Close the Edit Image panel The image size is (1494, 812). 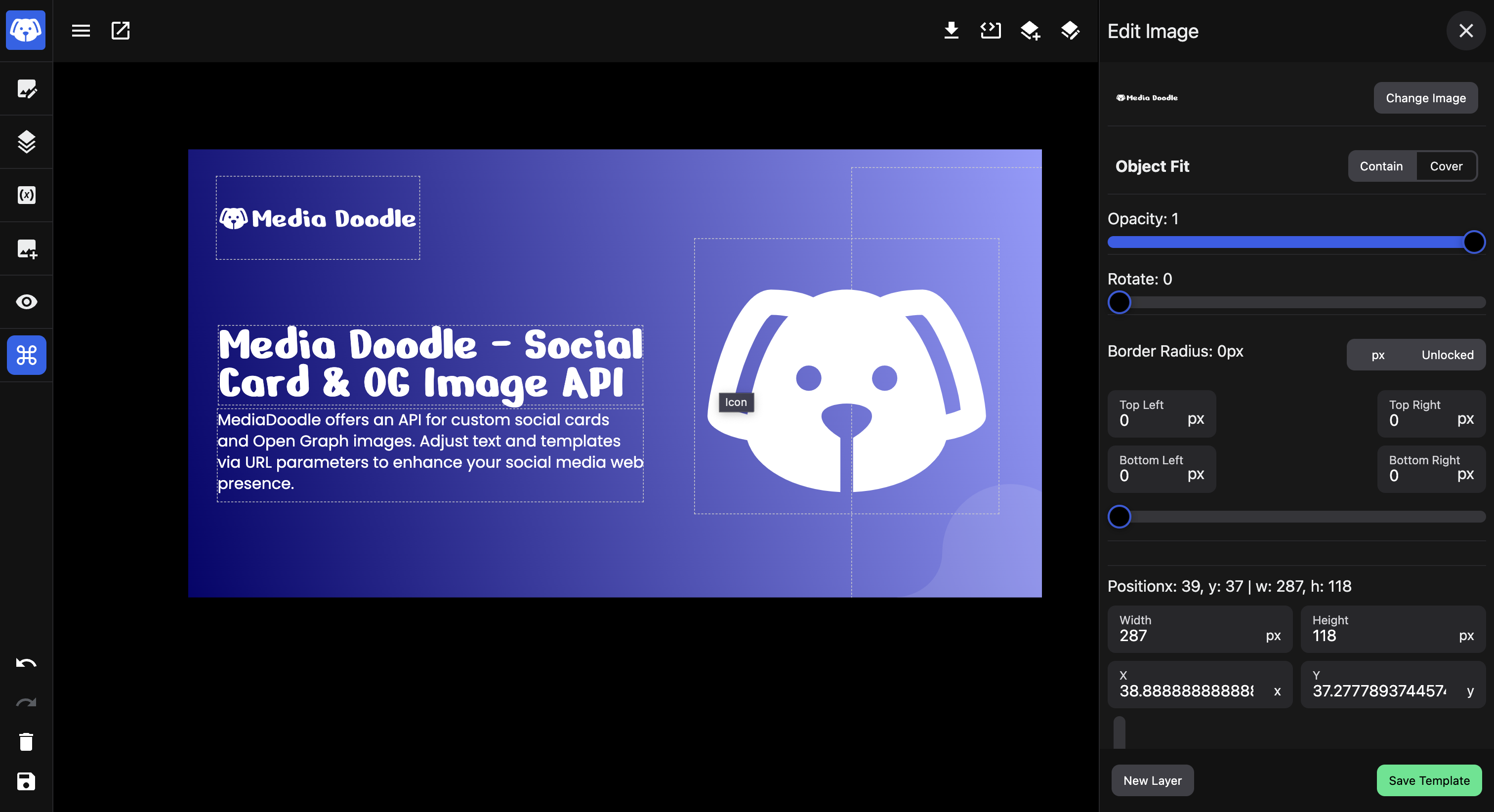pyautogui.click(x=1465, y=31)
